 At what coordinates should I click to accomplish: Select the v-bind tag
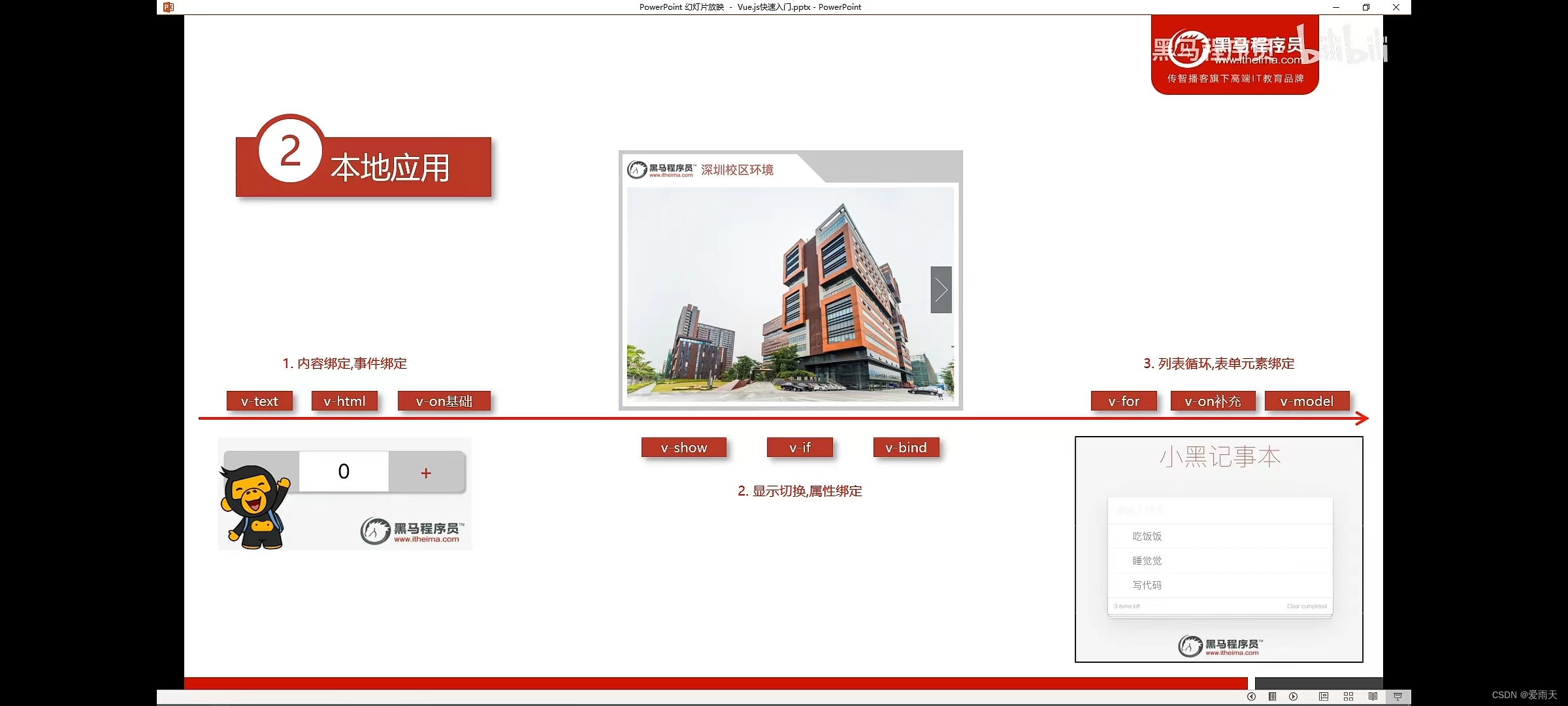pyautogui.click(x=906, y=448)
